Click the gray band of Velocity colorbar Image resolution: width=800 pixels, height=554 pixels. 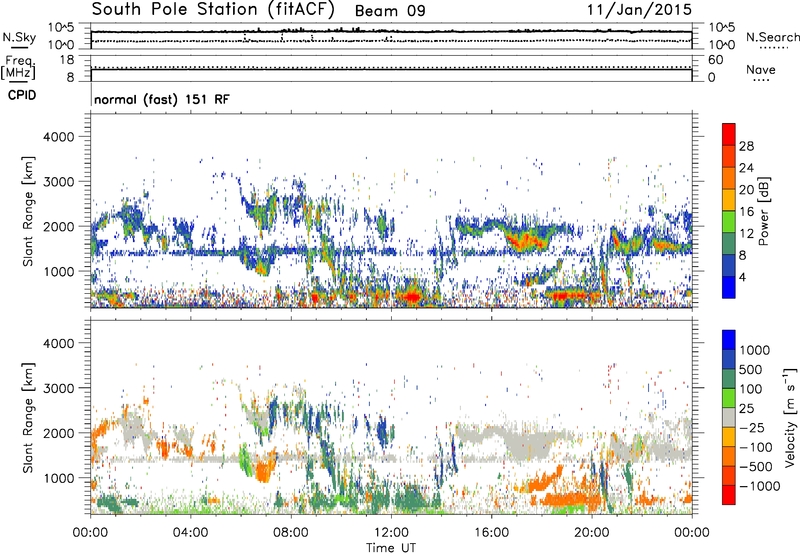click(x=729, y=418)
